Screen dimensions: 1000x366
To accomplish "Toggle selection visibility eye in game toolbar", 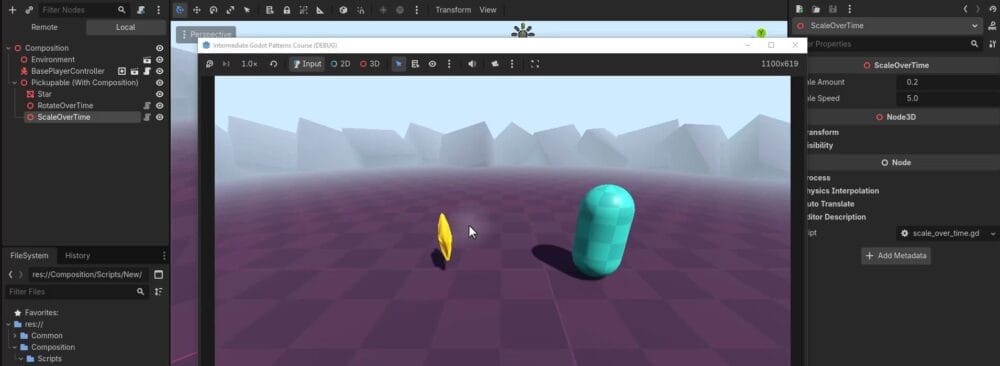I will [432, 64].
